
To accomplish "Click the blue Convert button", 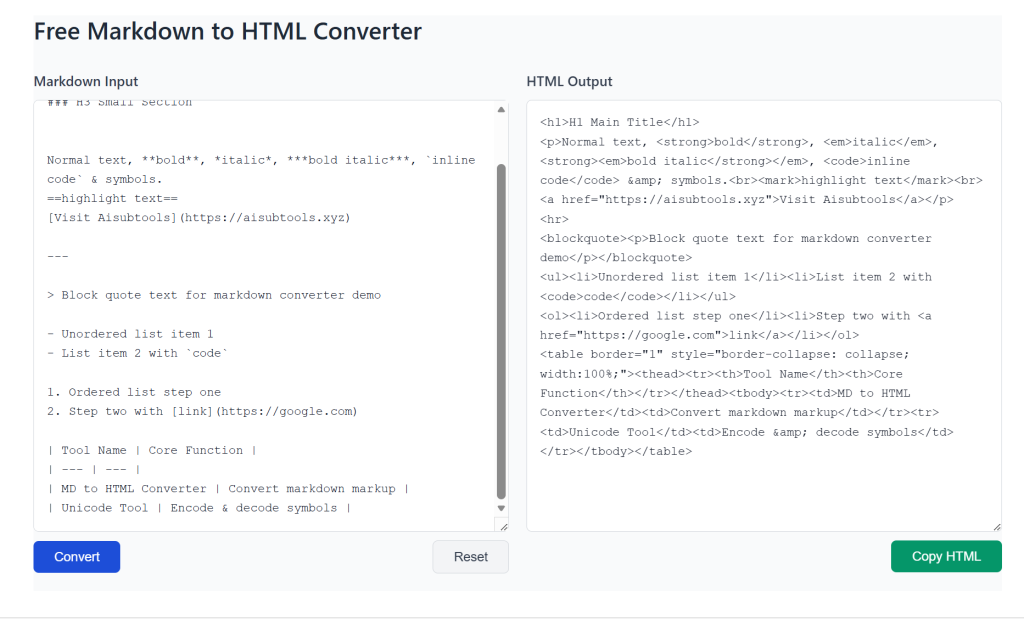I will click(x=76, y=557).
